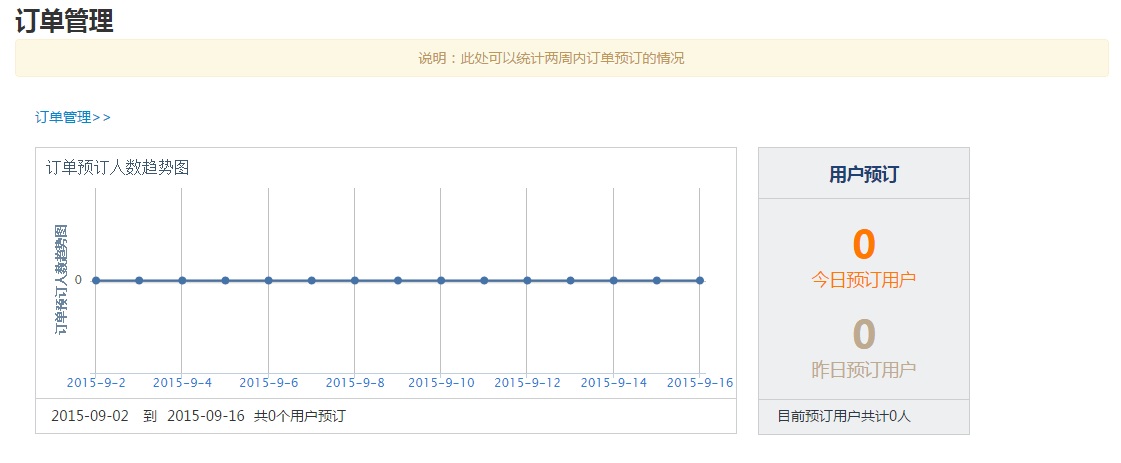The image size is (1121, 463).
Task: Select the vertical y-axis title text
Action: click(61, 280)
